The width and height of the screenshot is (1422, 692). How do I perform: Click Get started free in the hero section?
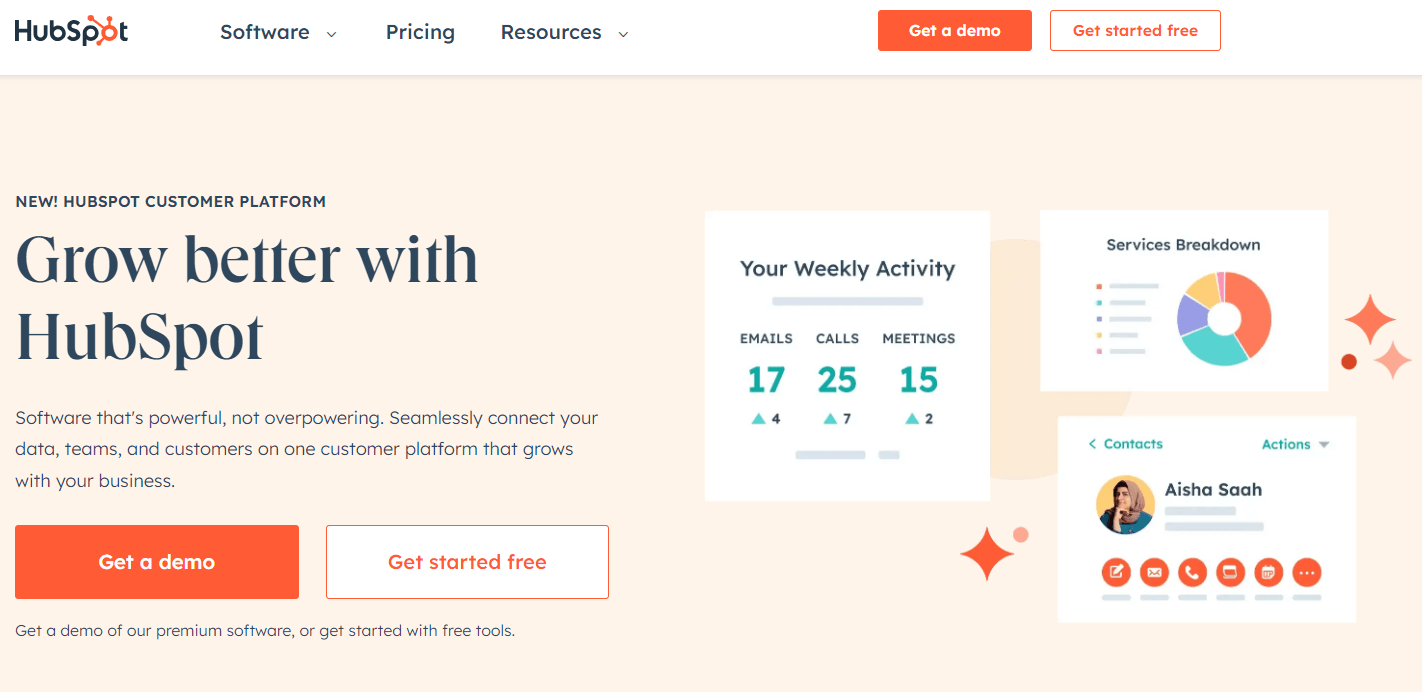pos(467,561)
